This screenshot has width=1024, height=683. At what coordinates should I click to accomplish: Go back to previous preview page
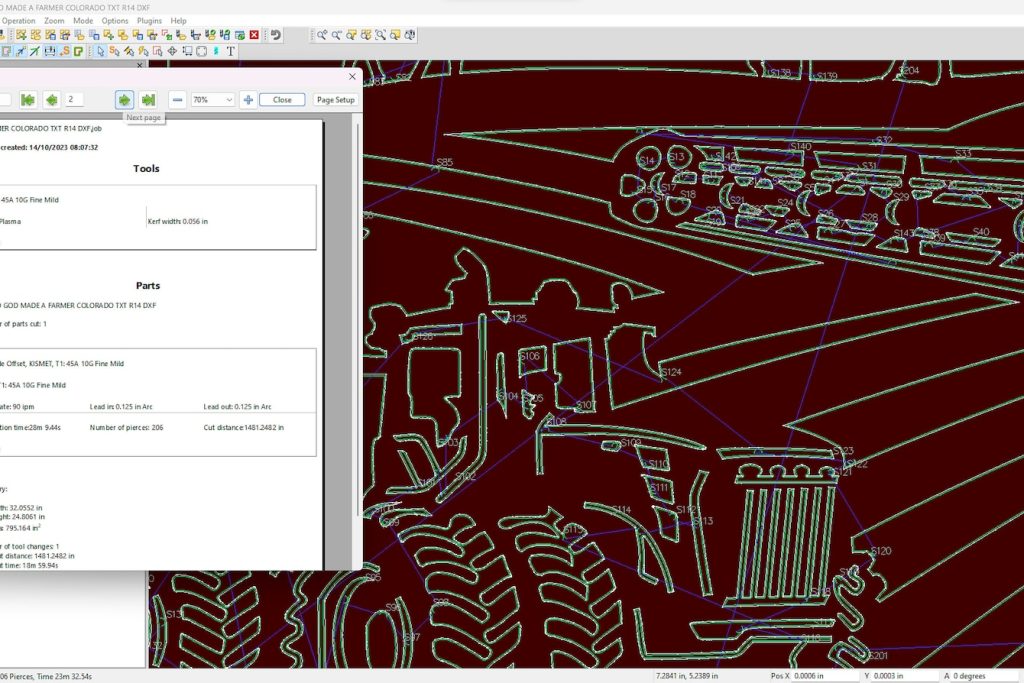(51, 99)
